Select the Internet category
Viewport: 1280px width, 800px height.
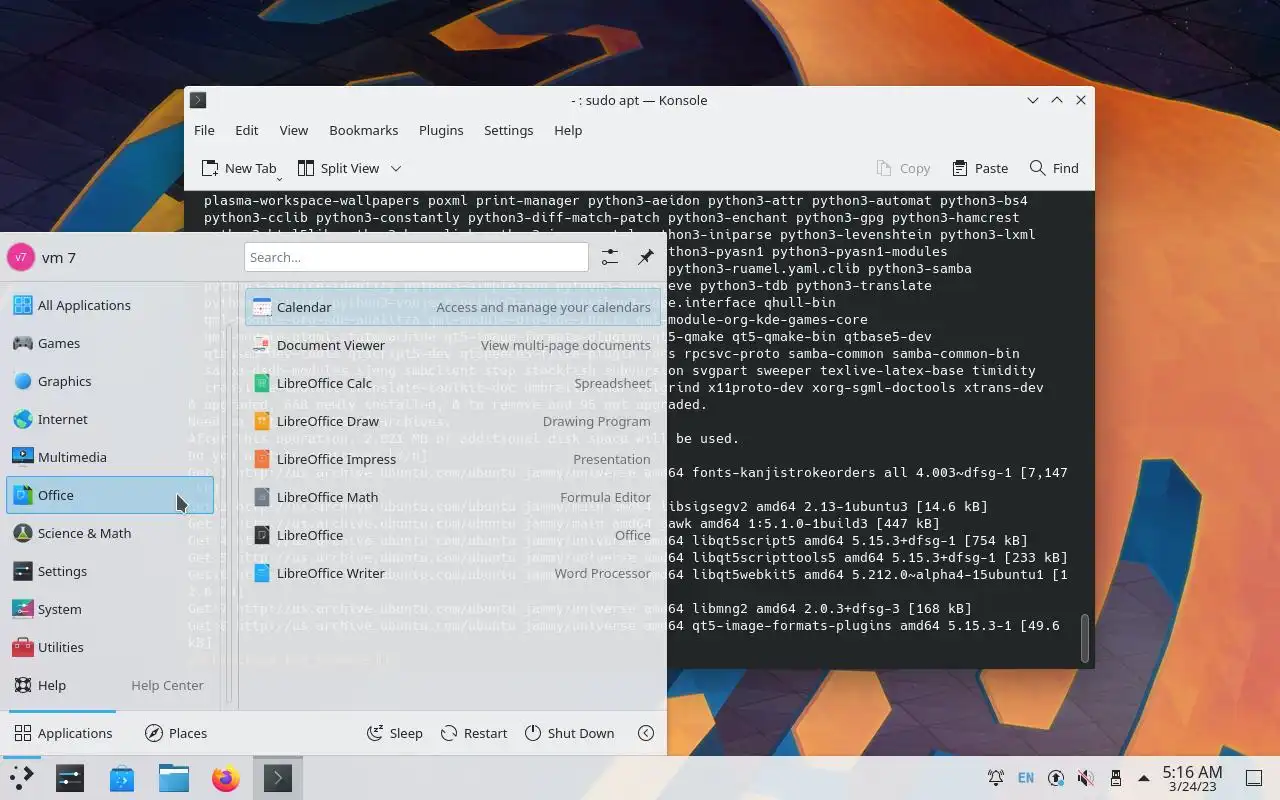[x=110, y=419]
